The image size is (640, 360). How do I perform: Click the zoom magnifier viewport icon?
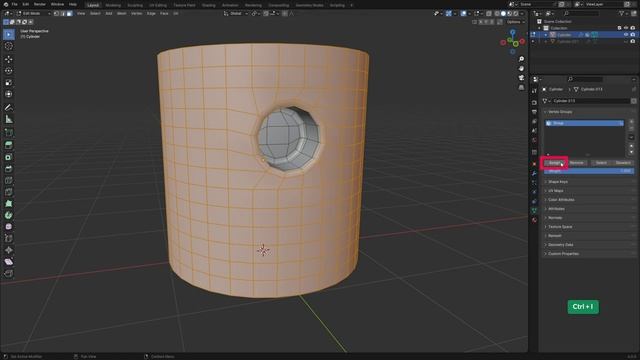[x=521, y=59]
